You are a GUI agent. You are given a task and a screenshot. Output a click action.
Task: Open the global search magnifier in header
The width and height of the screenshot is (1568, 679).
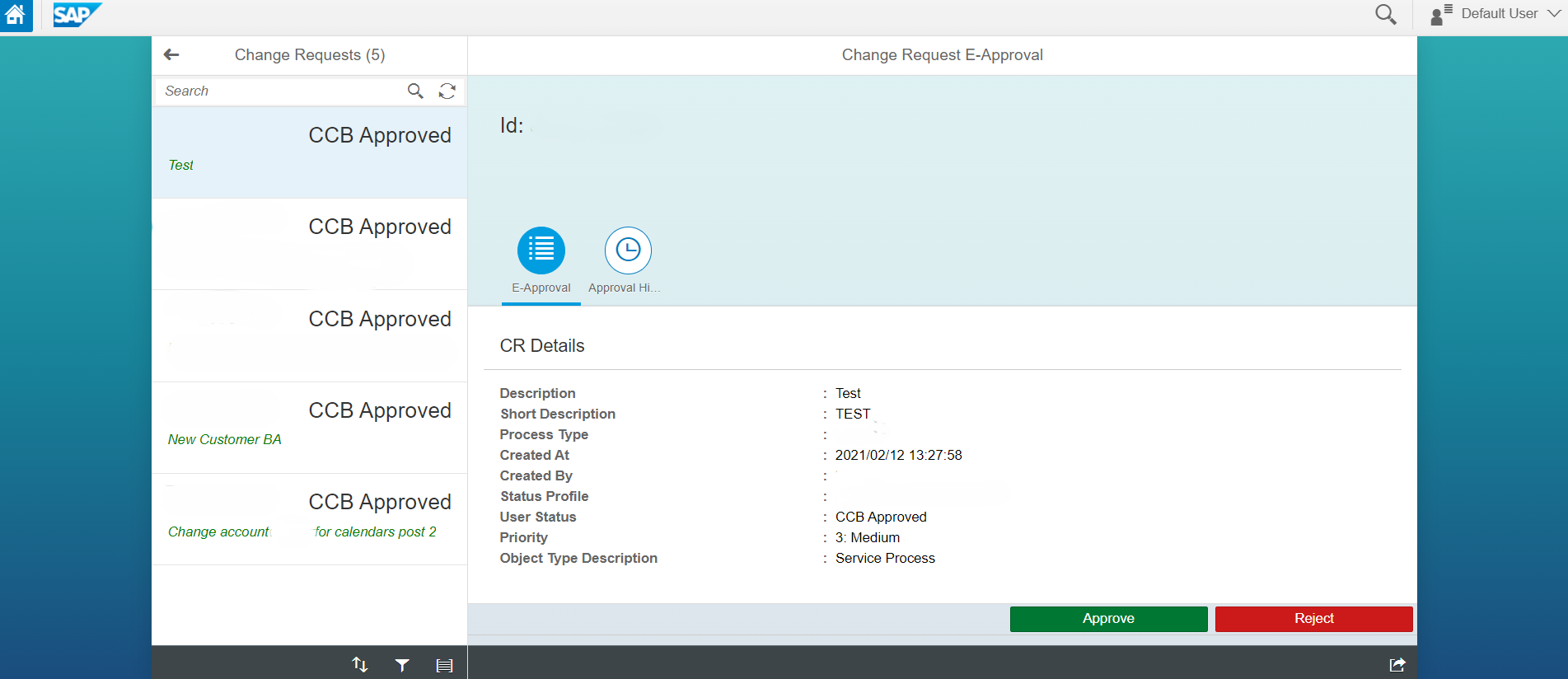(x=1386, y=14)
